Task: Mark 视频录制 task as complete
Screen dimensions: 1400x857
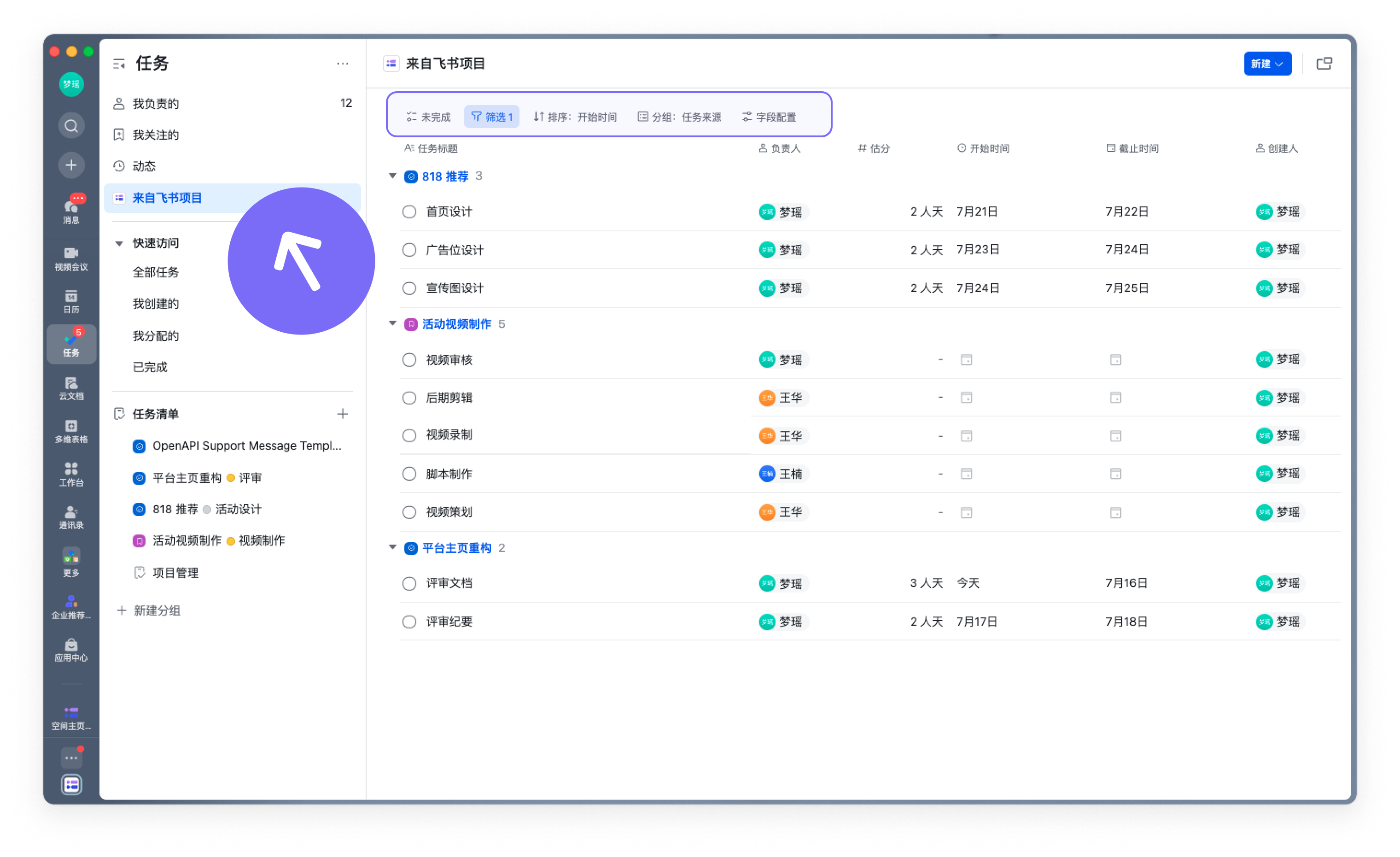Action: 409,435
